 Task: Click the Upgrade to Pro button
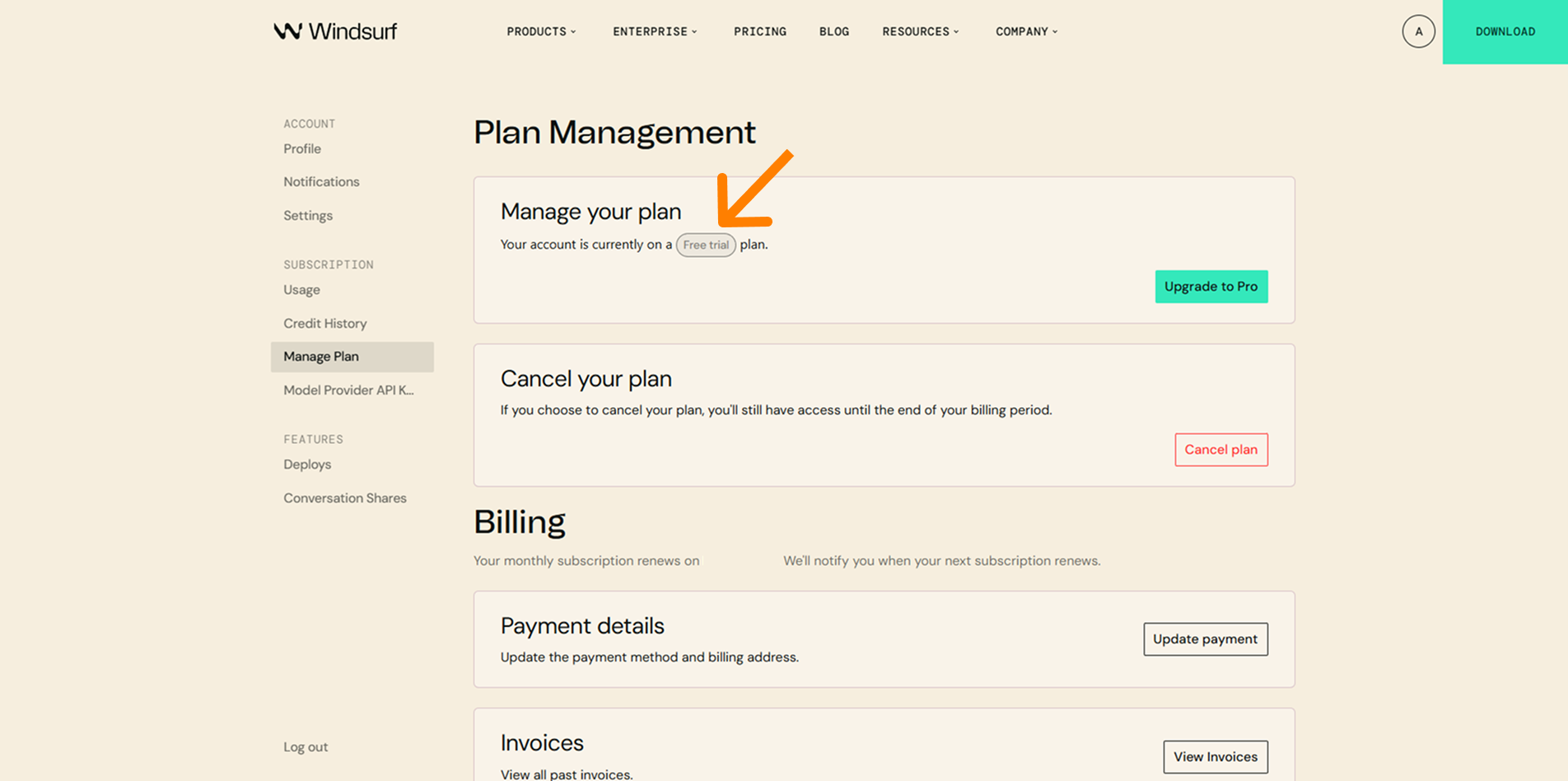[x=1211, y=287]
